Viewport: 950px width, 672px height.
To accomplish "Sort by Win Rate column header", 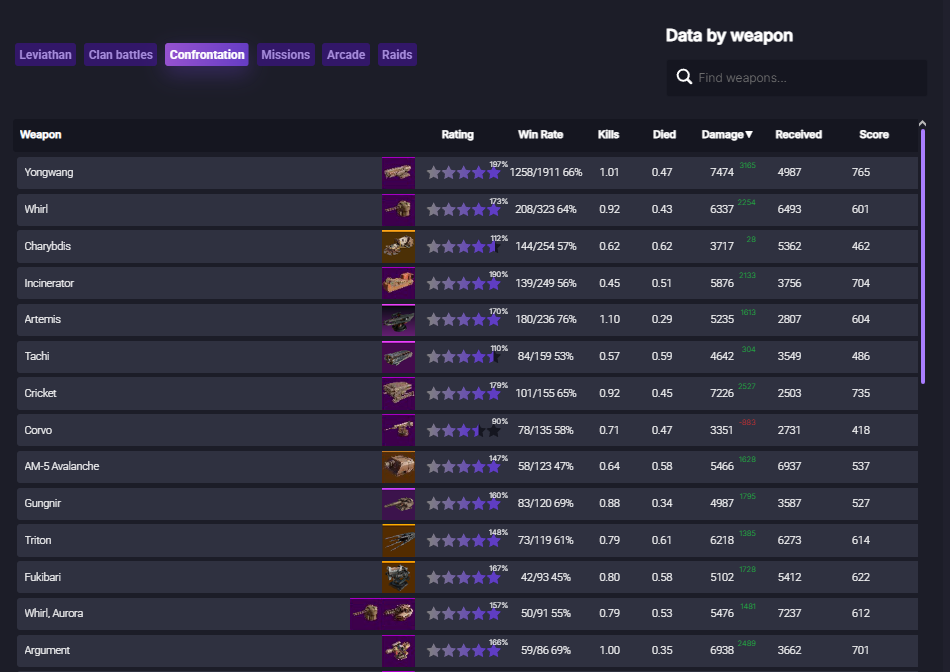I will (x=540, y=135).
